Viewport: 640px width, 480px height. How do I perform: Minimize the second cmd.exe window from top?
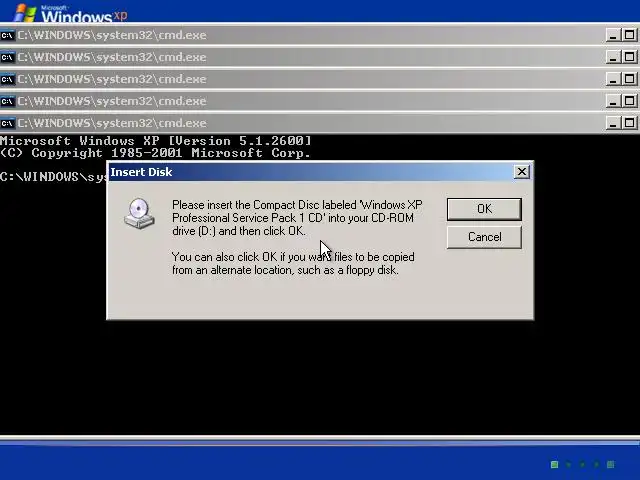point(613,57)
